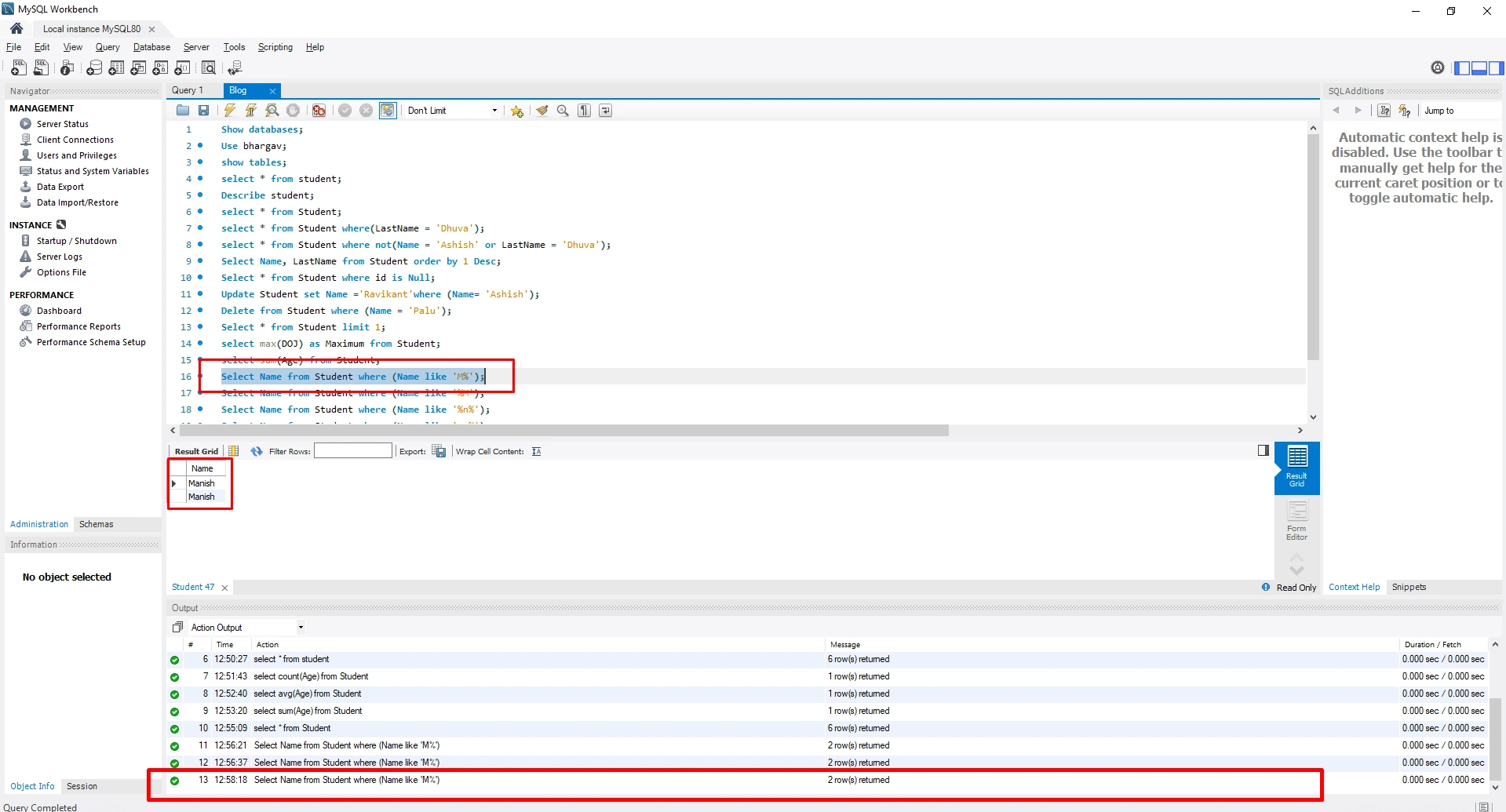Click the Explain query plan magnifier icon
1506x812 pixels.
(x=272, y=111)
